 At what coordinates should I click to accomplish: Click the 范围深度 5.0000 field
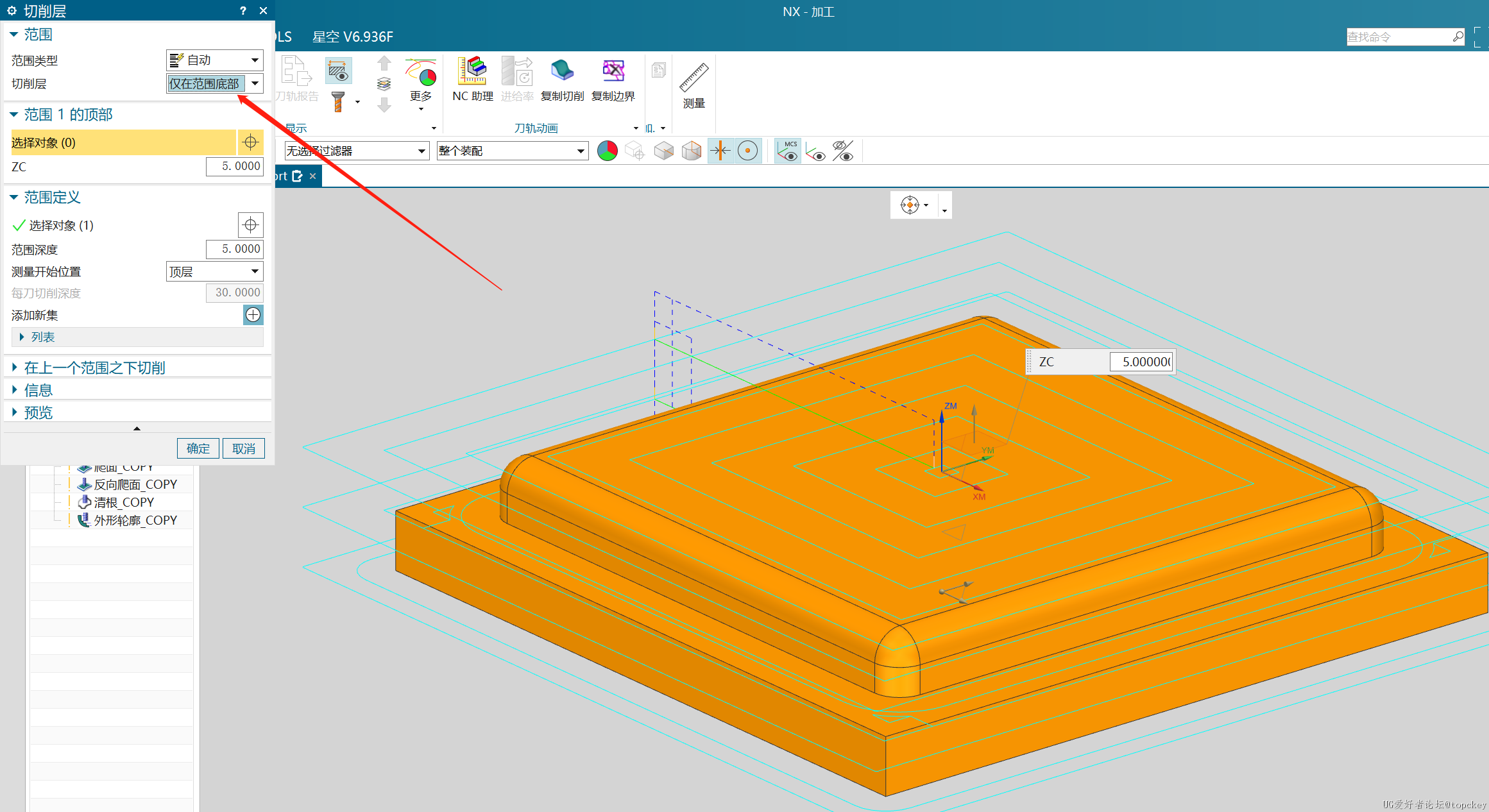[235, 249]
